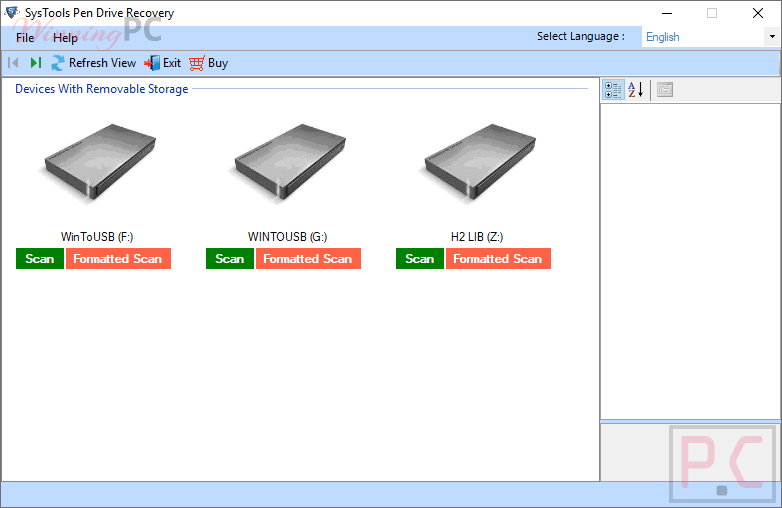The width and height of the screenshot is (782, 508).
Task: Click the WinToUSB (F:) label
Action: click(x=97, y=237)
